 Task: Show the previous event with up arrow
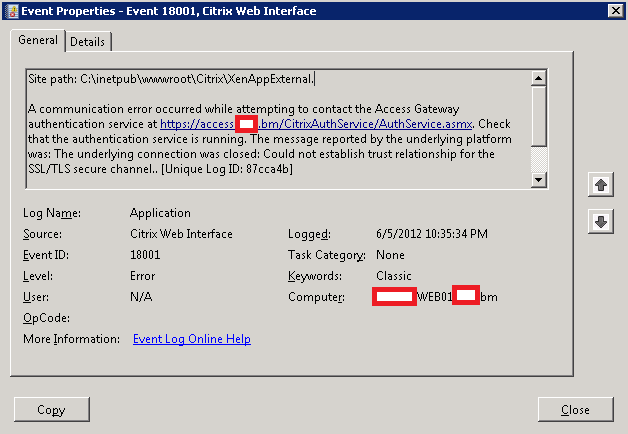[600, 185]
